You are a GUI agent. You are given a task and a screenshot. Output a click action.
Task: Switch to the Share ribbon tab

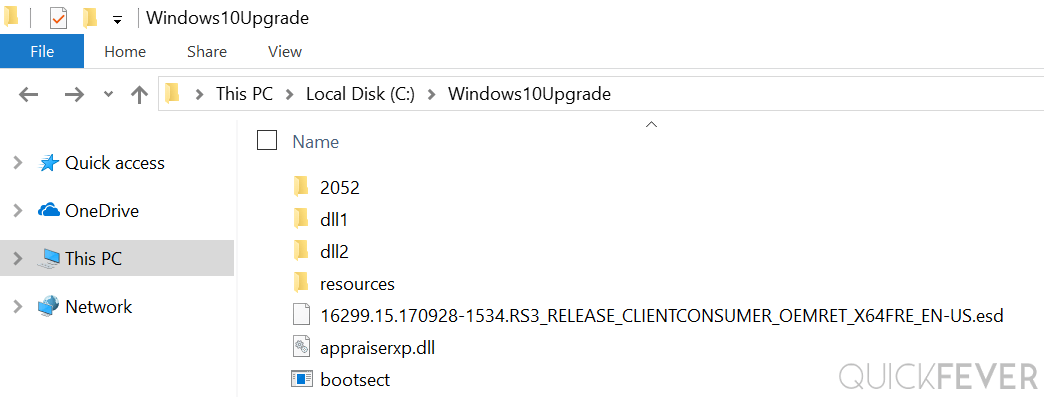[206, 51]
